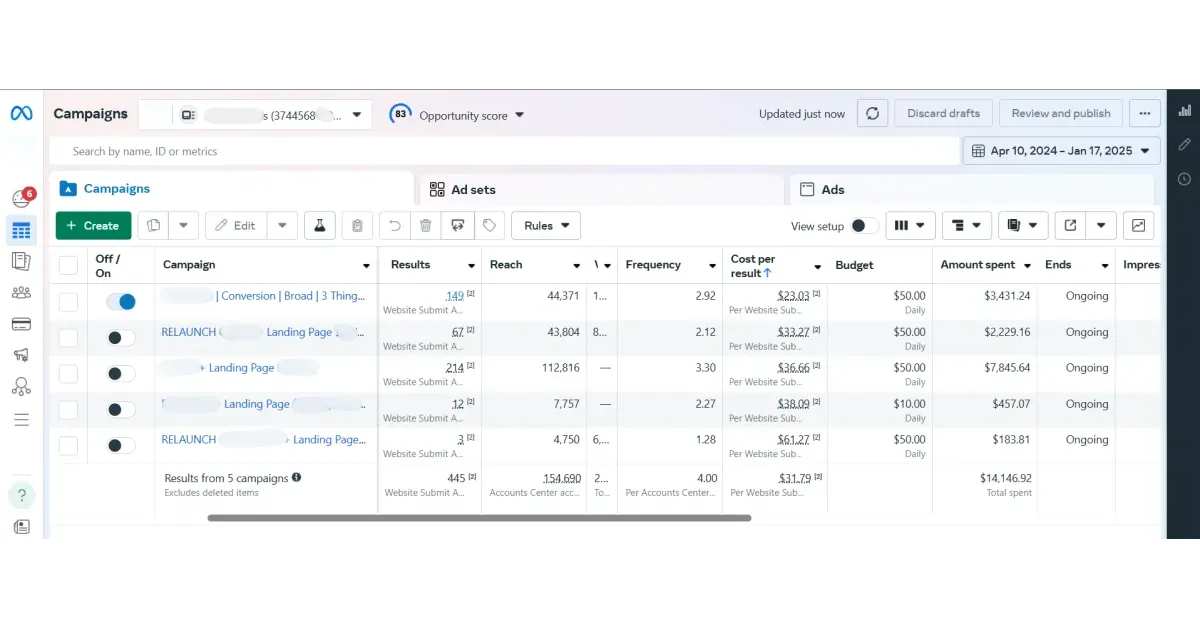Click the horizontal scrollbar below the table

click(x=479, y=518)
